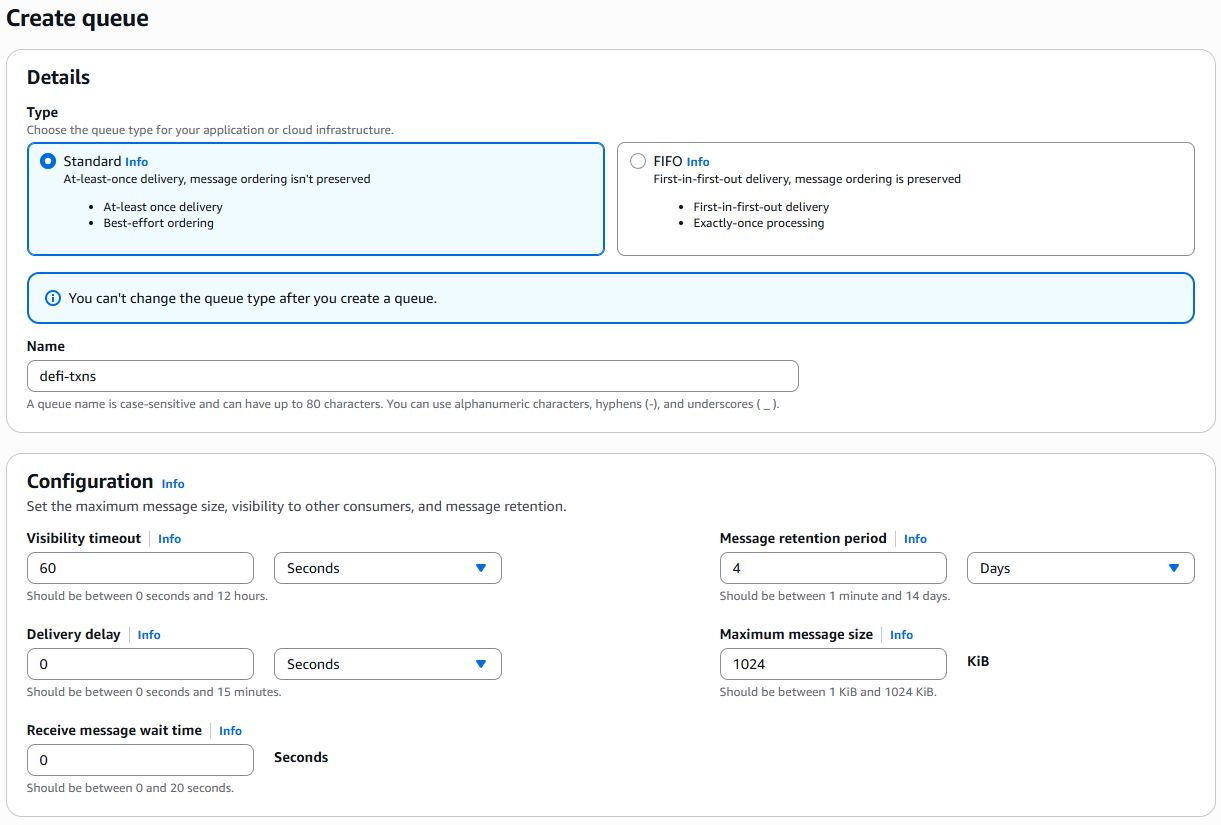The image size is (1221, 825).
Task: Click Info link beside Message retention period
Action: coord(915,539)
